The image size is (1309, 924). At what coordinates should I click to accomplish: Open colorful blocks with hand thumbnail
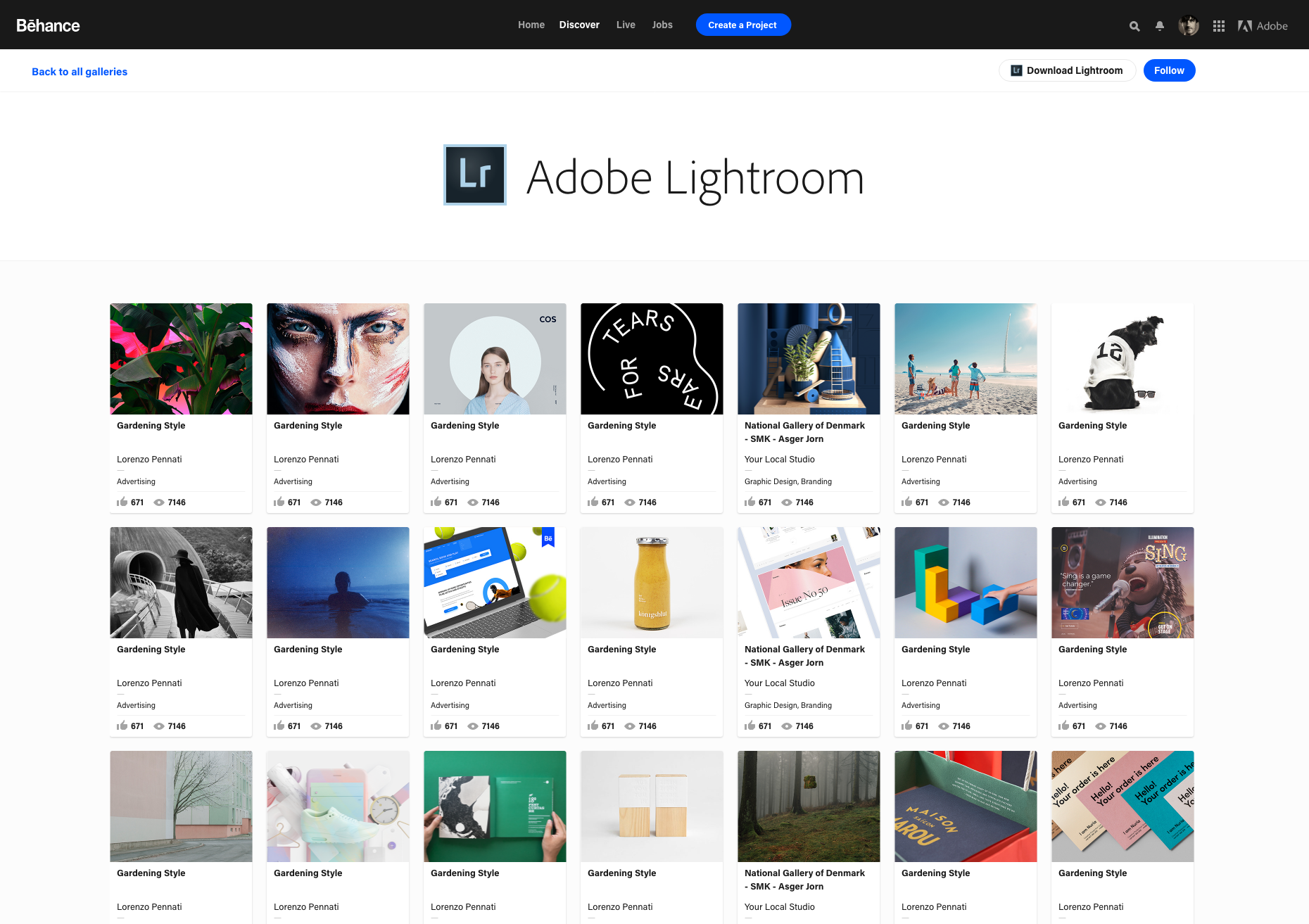point(966,583)
